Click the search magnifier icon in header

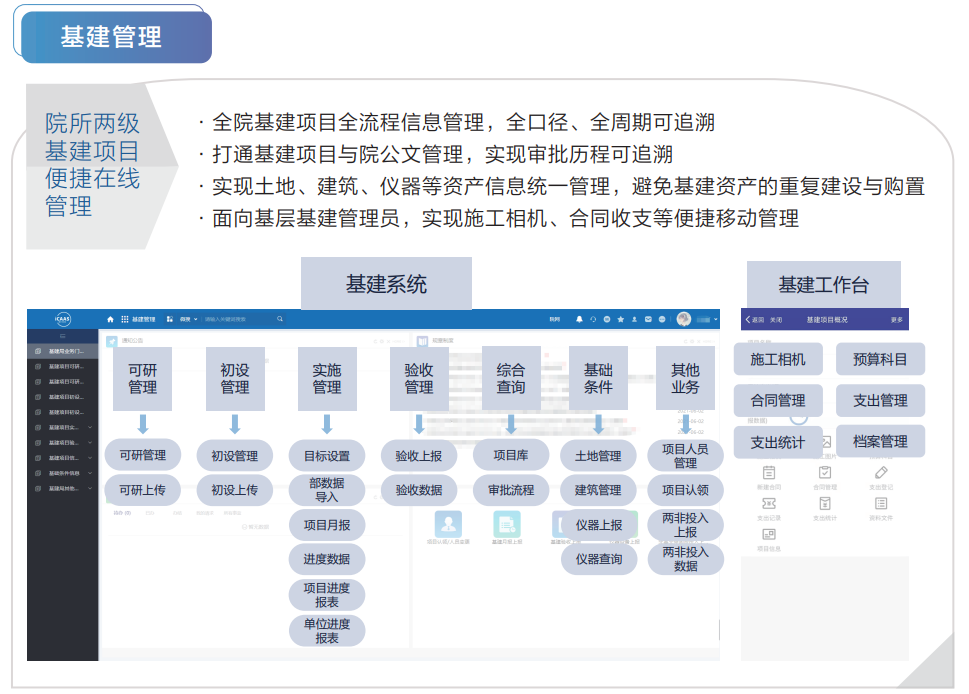(280, 319)
